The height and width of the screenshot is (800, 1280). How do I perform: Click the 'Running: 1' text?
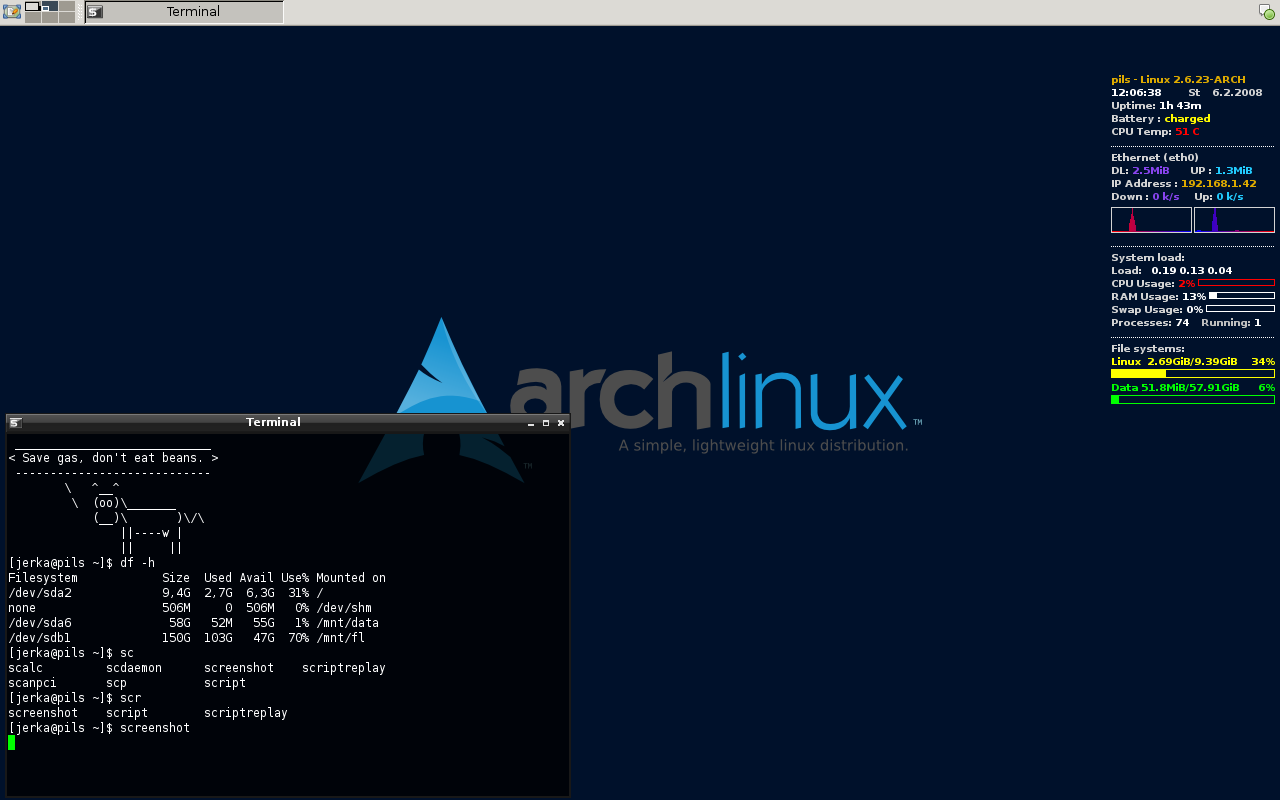tap(1231, 323)
